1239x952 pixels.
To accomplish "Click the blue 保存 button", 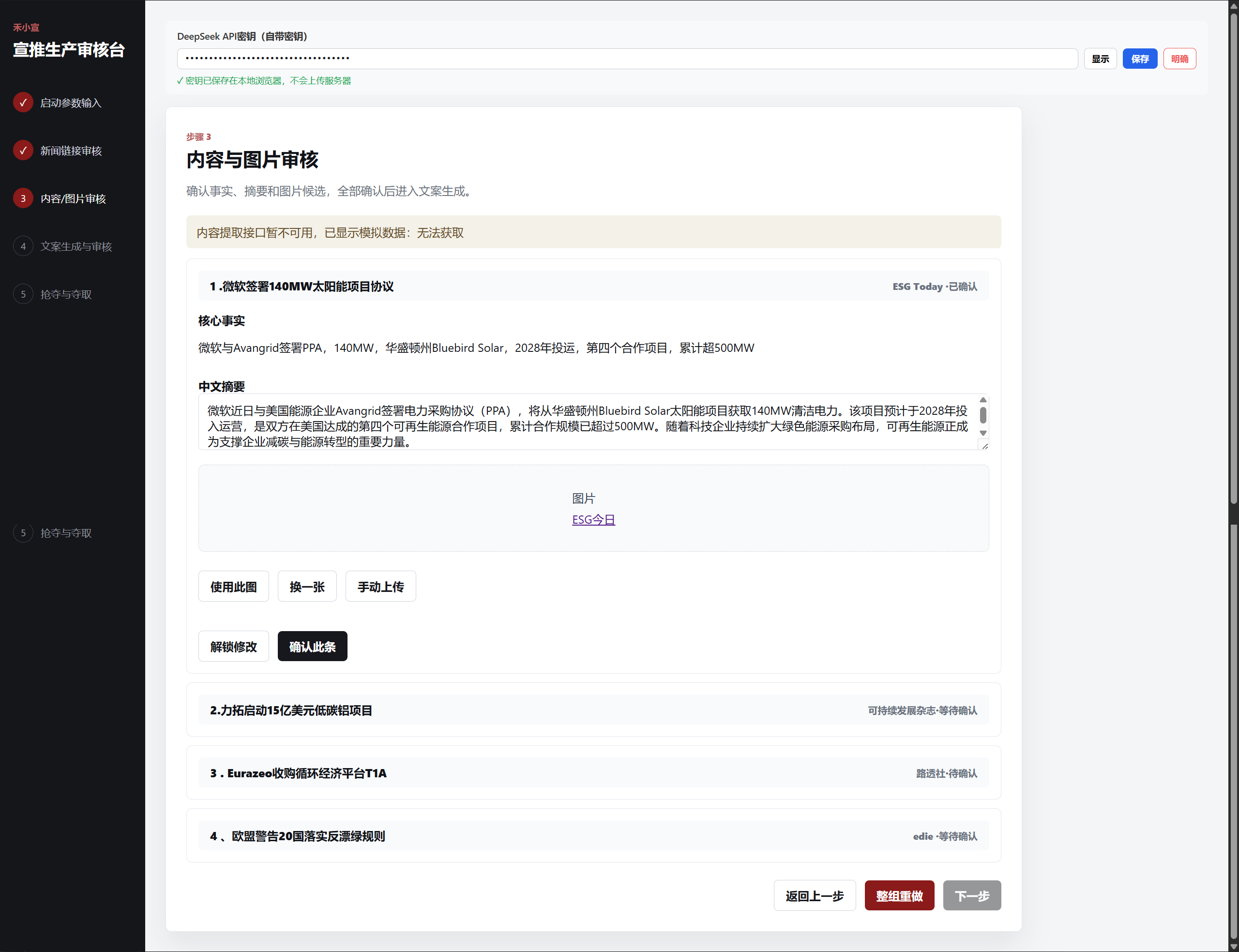I will point(1140,59).
